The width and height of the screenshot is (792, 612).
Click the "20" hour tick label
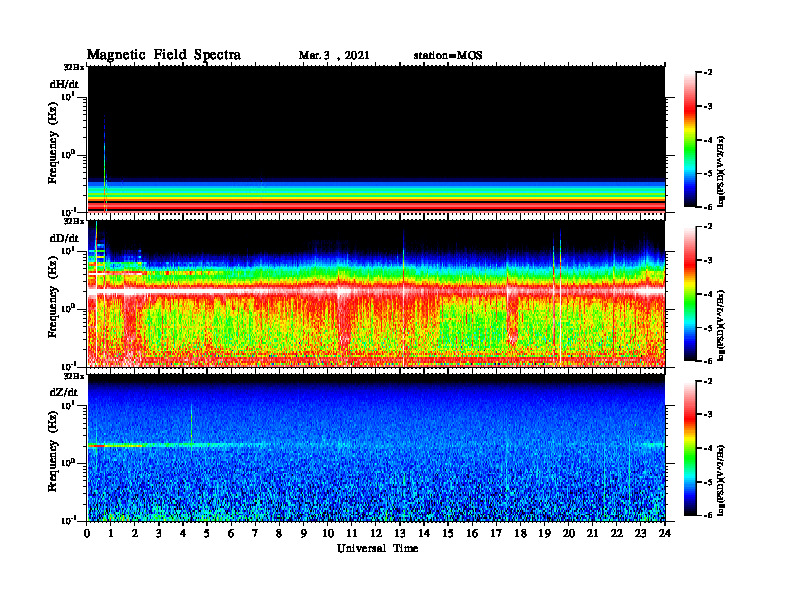(x=568, y=533)
